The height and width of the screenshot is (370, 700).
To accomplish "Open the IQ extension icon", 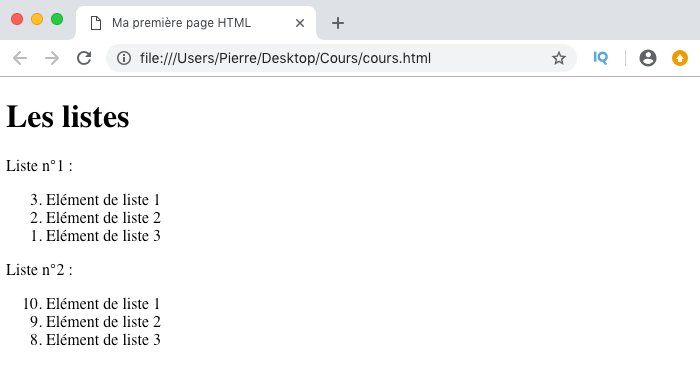I will (600, 58).
